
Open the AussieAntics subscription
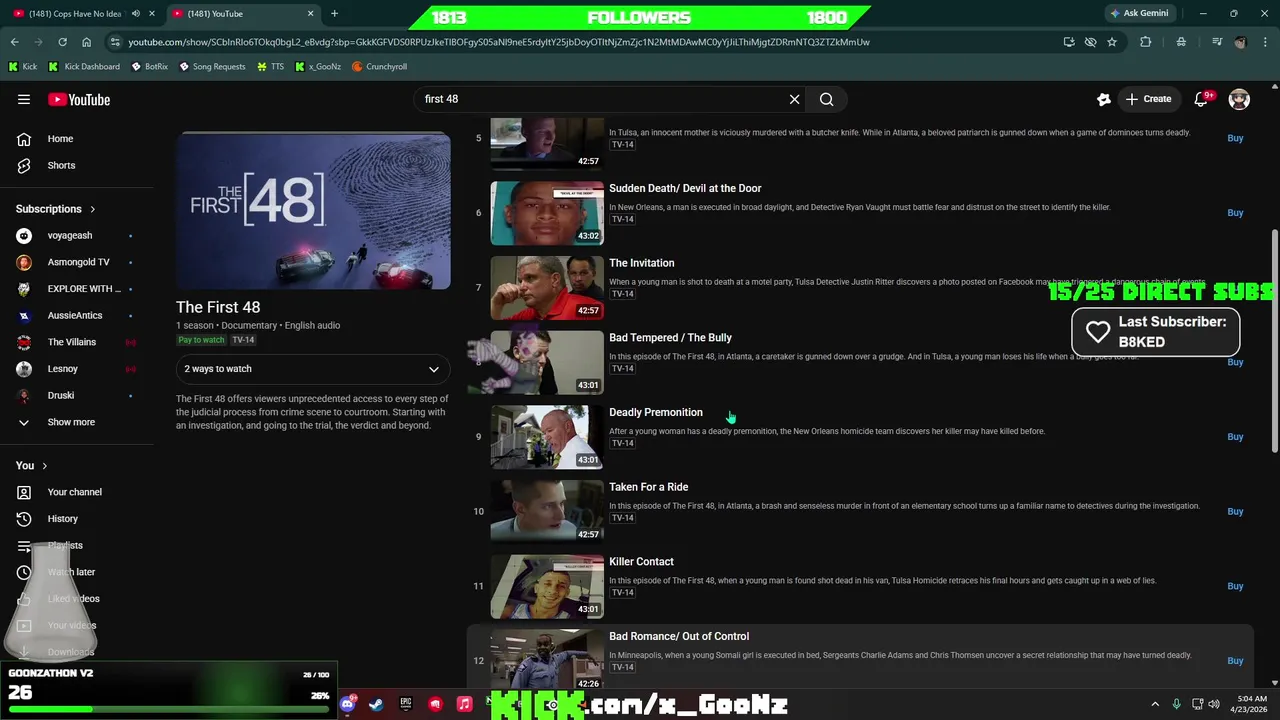click(x=76, y=315)
